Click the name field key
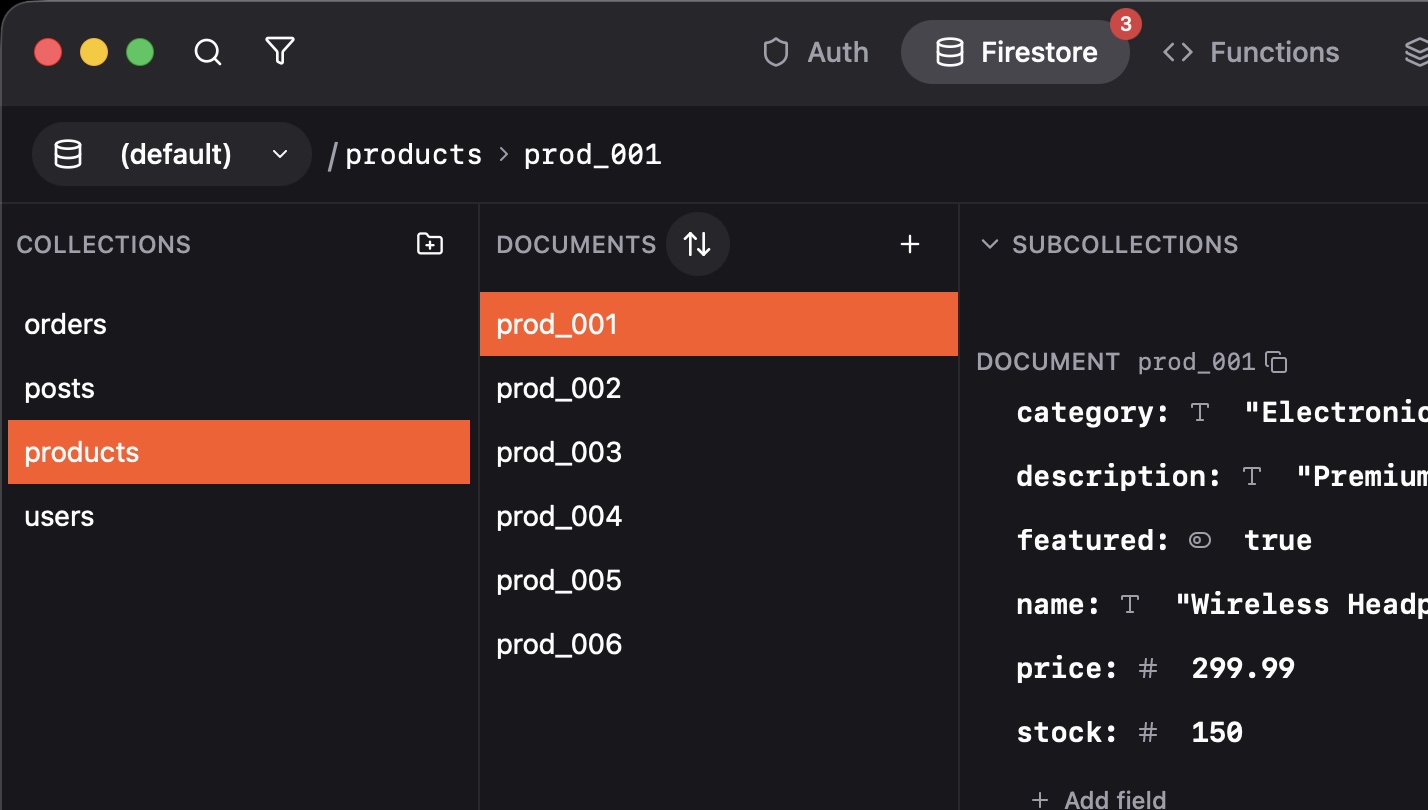 coord(1058,605)
